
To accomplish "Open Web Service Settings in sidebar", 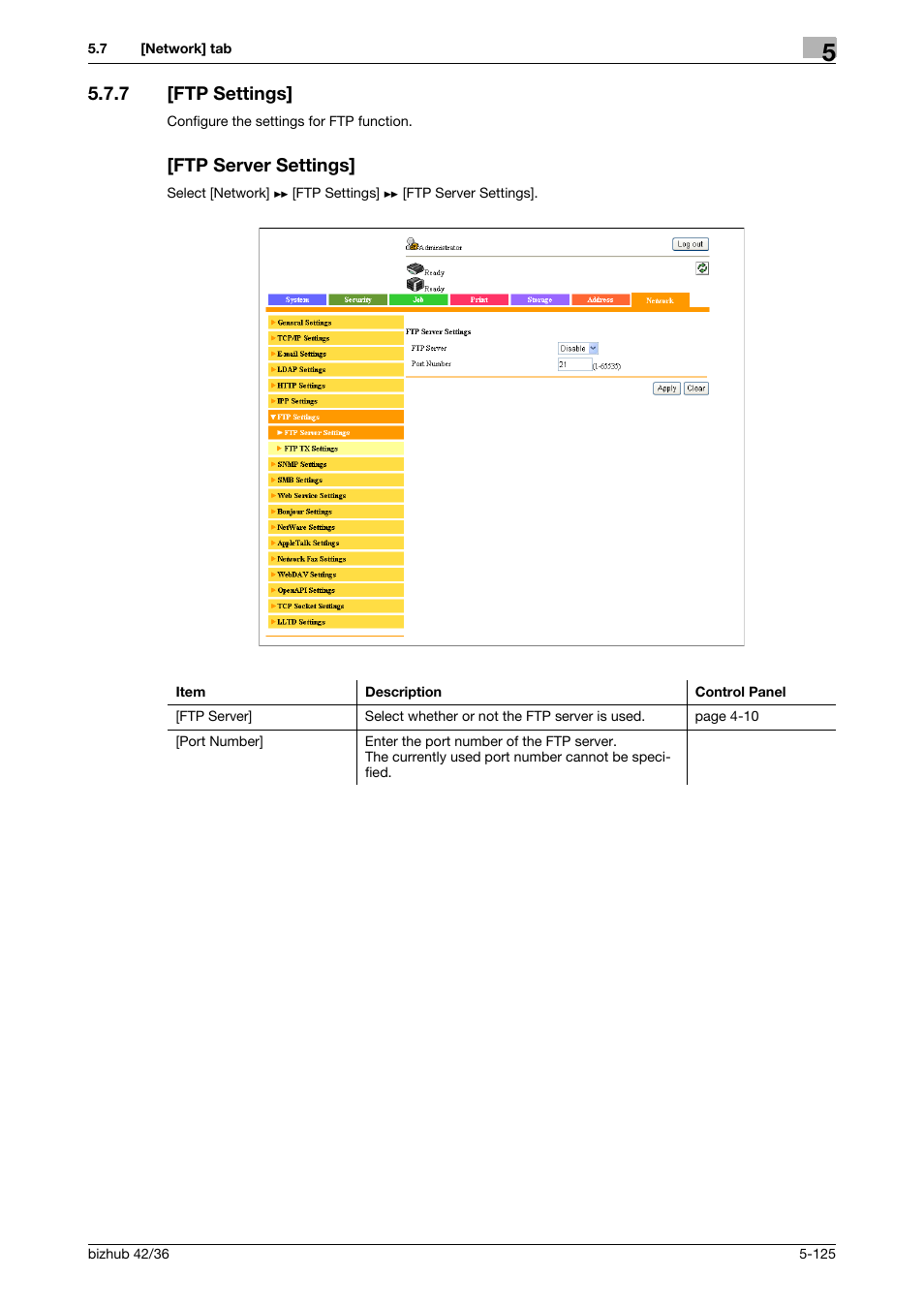I will (x=336, y=495).
